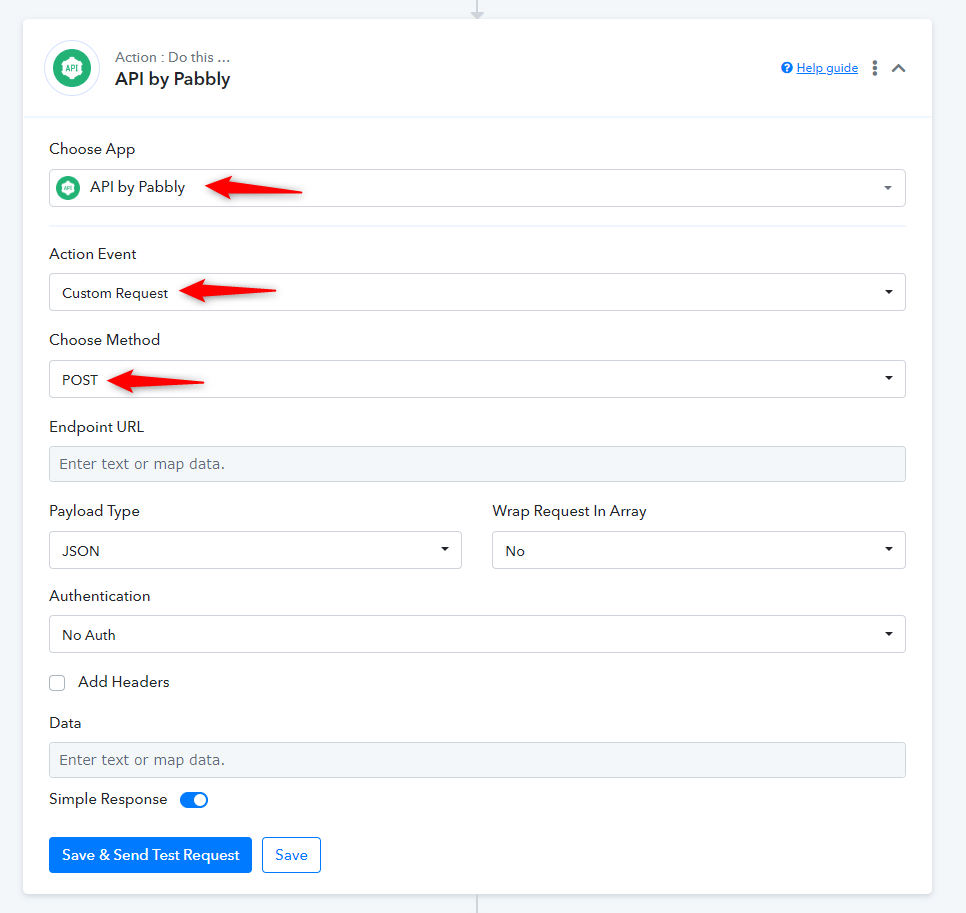The image size is (966, 913).
Task: Open the Choose Method dropdown showing POST
Action: point(477,379)
